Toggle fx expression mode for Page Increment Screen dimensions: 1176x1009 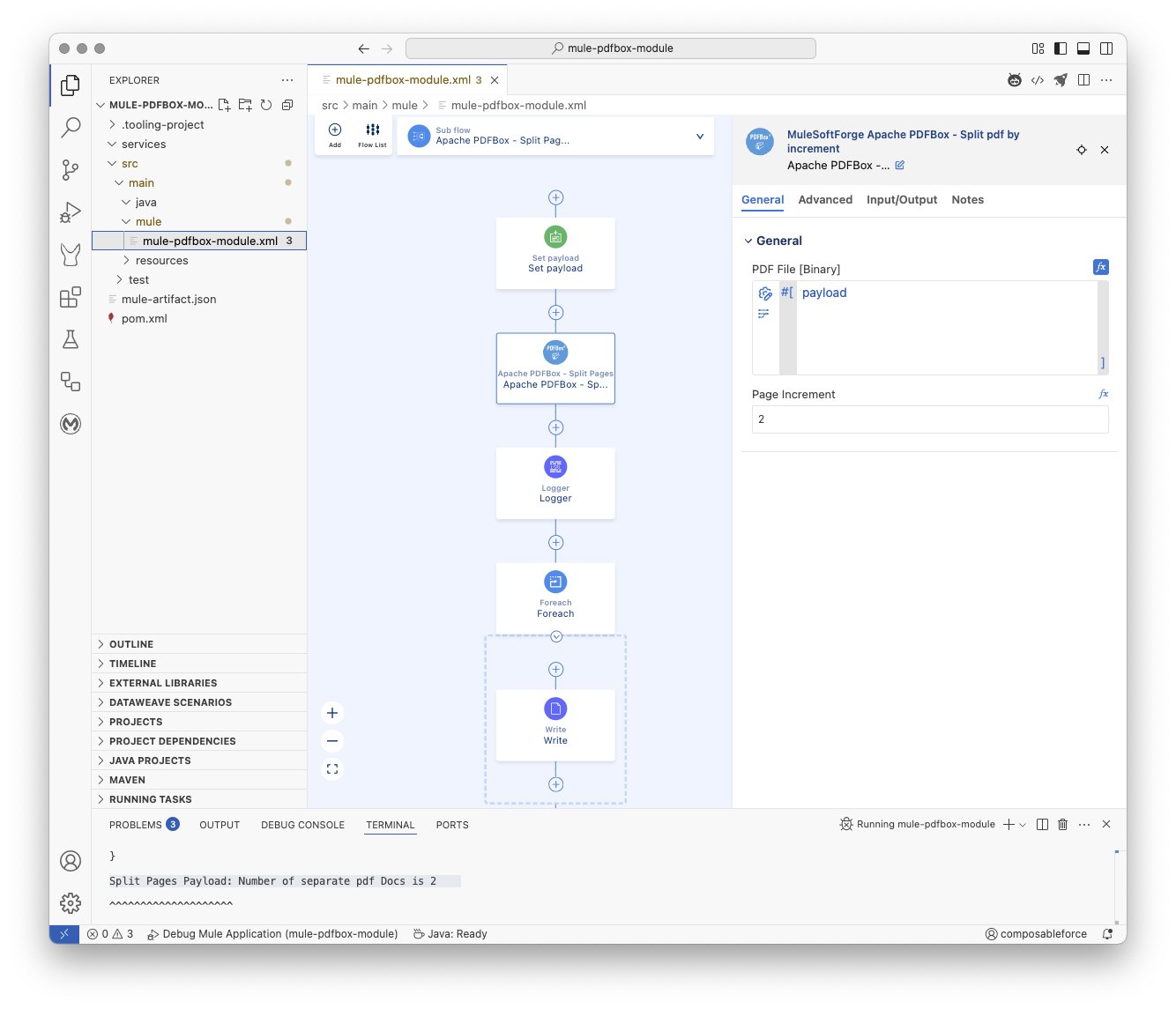pyautogui.click(x=1104, y=394)
